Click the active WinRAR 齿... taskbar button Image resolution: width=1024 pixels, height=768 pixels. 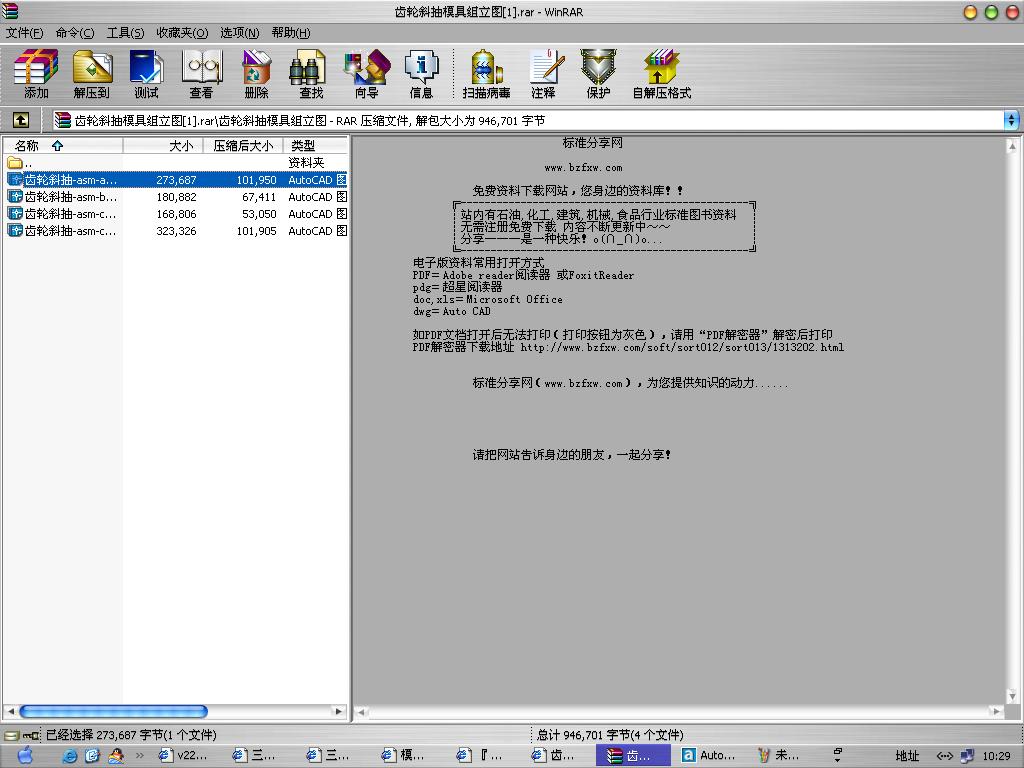pos(633,756)
